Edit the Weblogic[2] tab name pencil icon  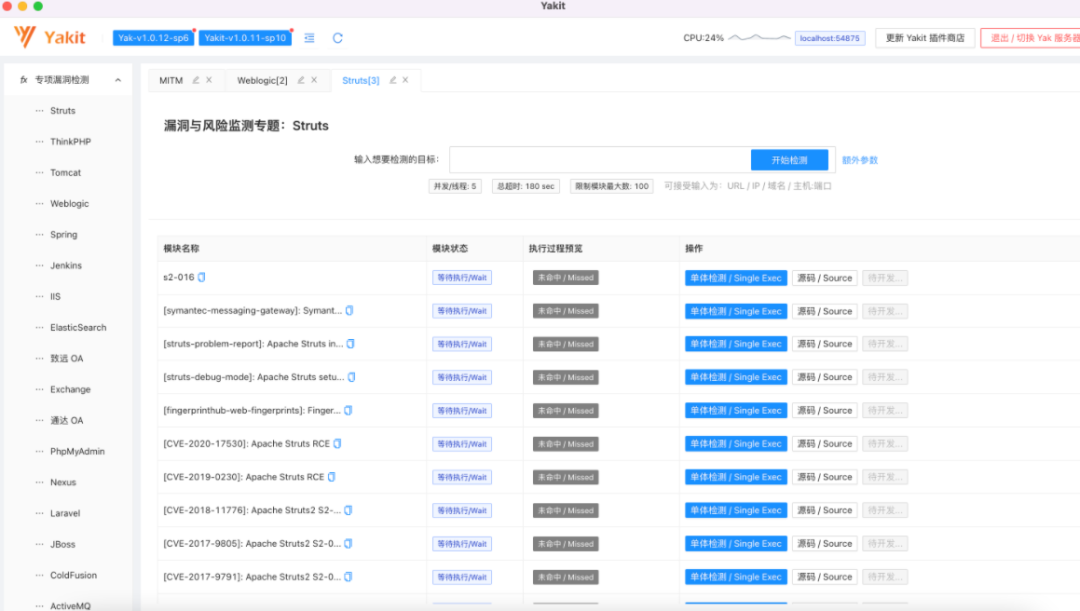pos(301,80)
